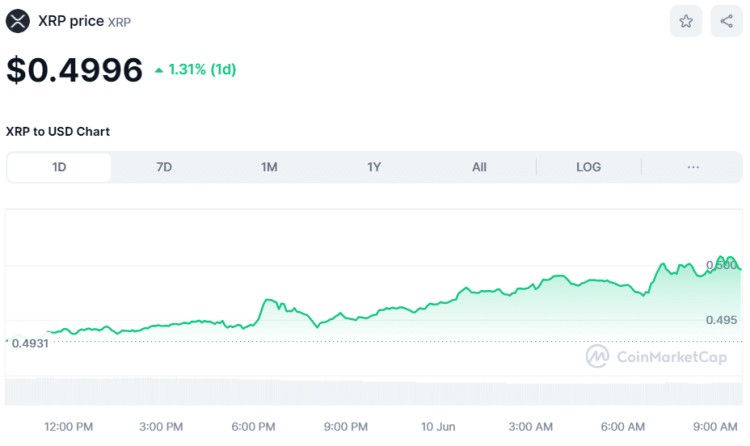Click the 10 Jun date axis label

438,426
